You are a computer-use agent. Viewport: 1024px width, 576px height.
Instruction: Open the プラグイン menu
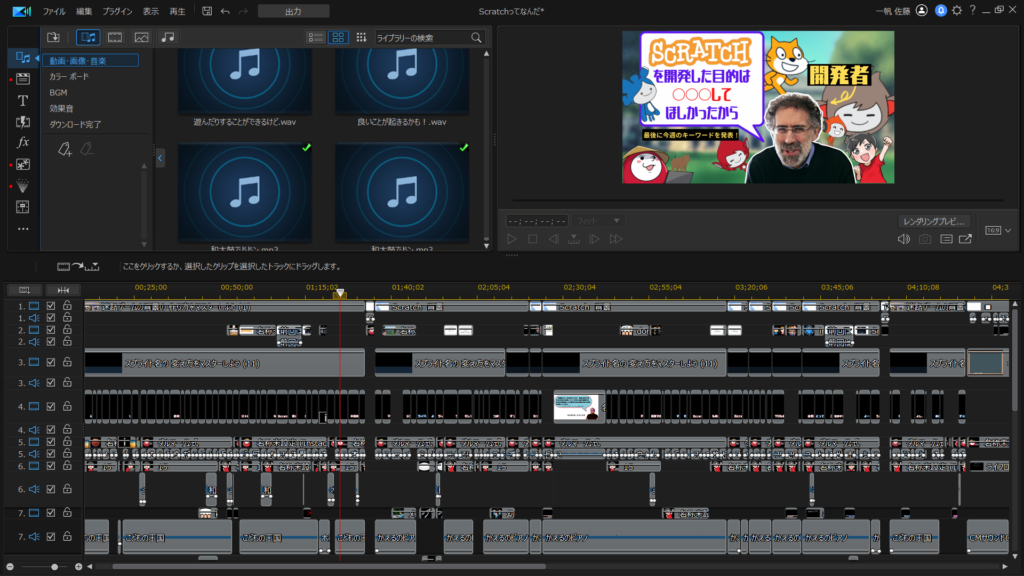(x=118, y=12)
